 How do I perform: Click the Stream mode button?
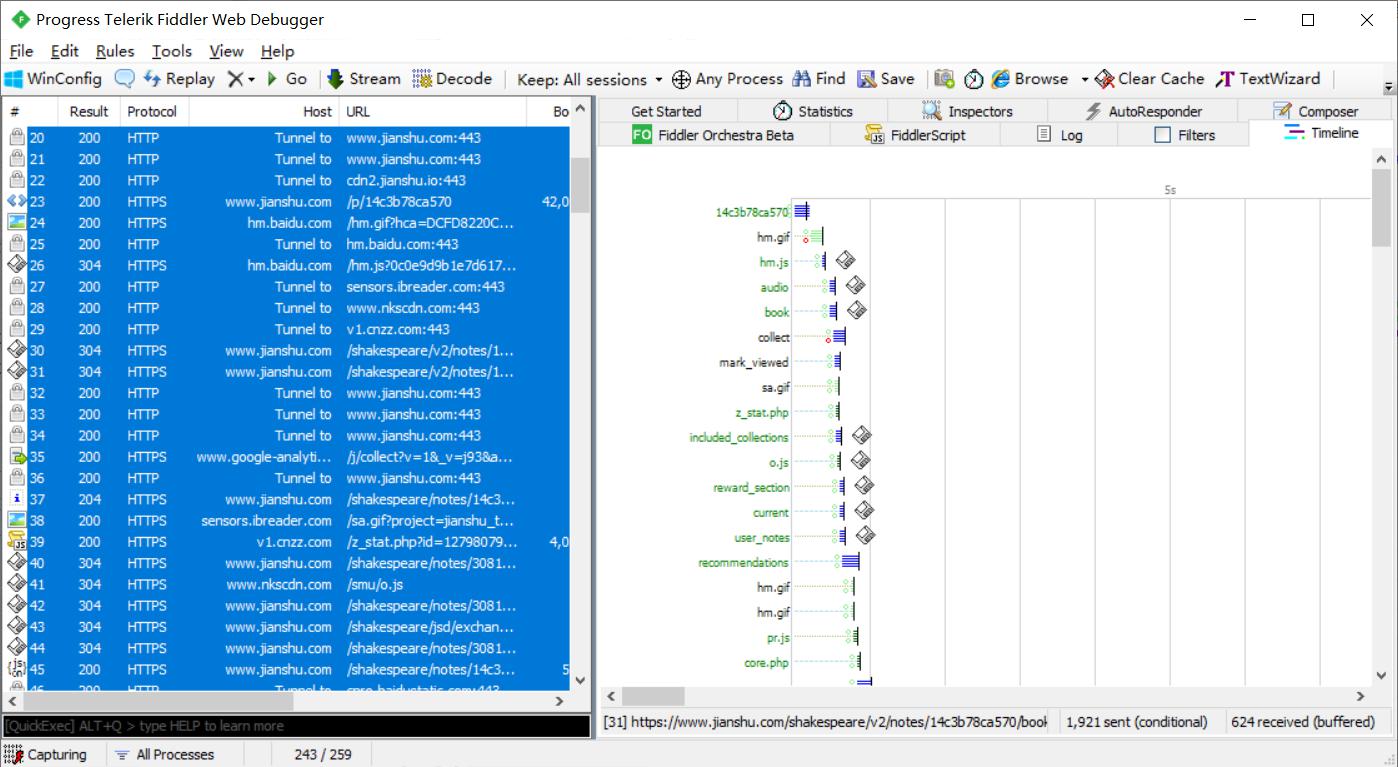coord(363,79)
